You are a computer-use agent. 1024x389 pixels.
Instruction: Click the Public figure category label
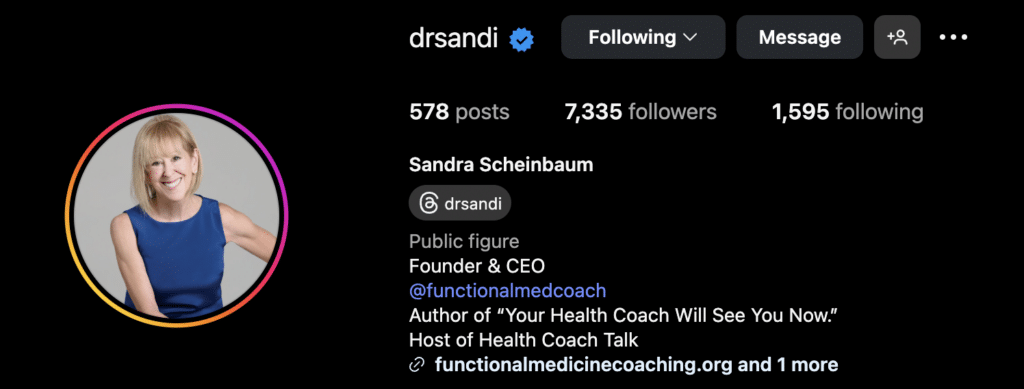(464, 241)
